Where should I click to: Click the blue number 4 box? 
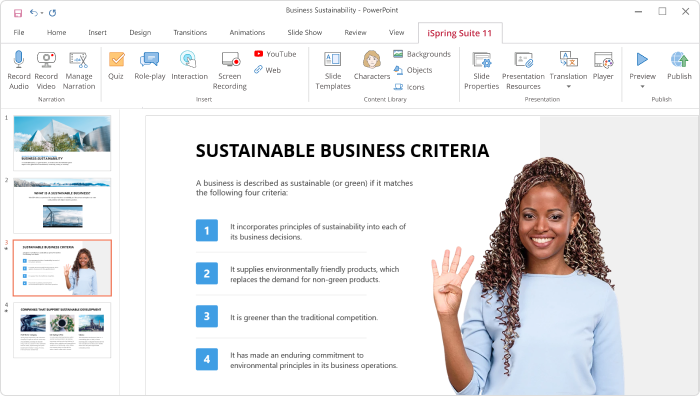(x=207, y=359)
